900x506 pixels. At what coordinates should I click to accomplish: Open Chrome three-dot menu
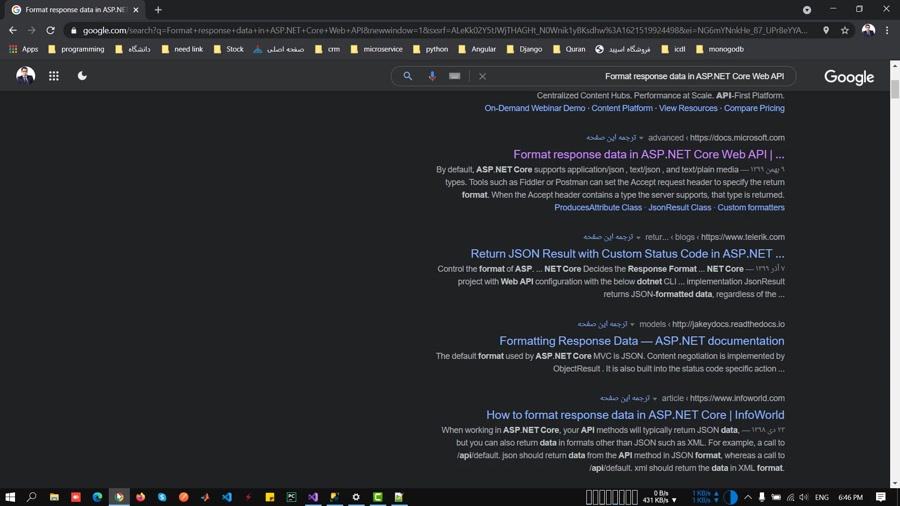tap(887, 30)
